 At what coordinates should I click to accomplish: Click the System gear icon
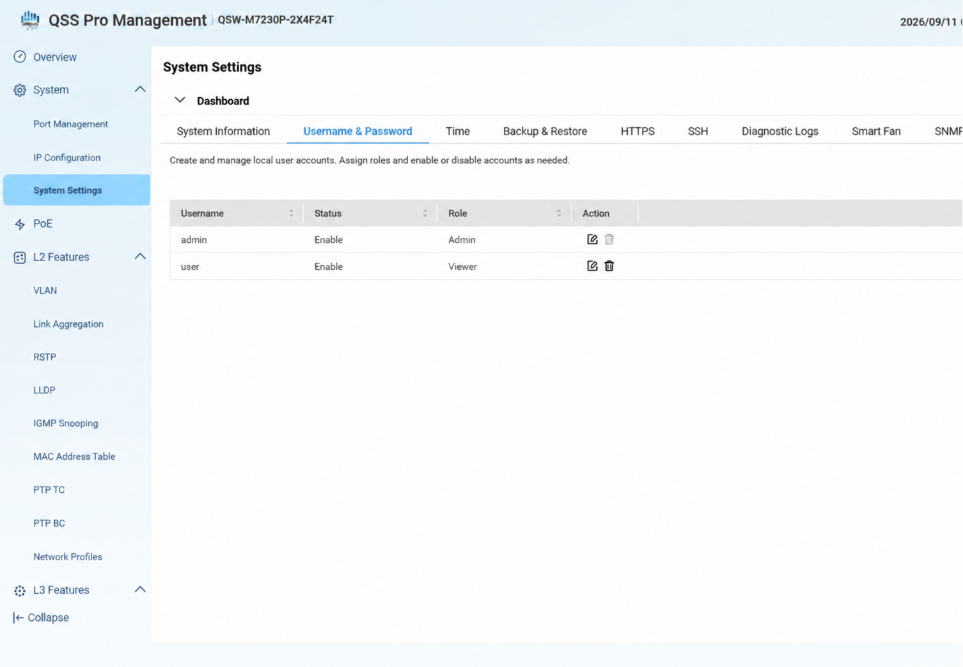point(20,90)
